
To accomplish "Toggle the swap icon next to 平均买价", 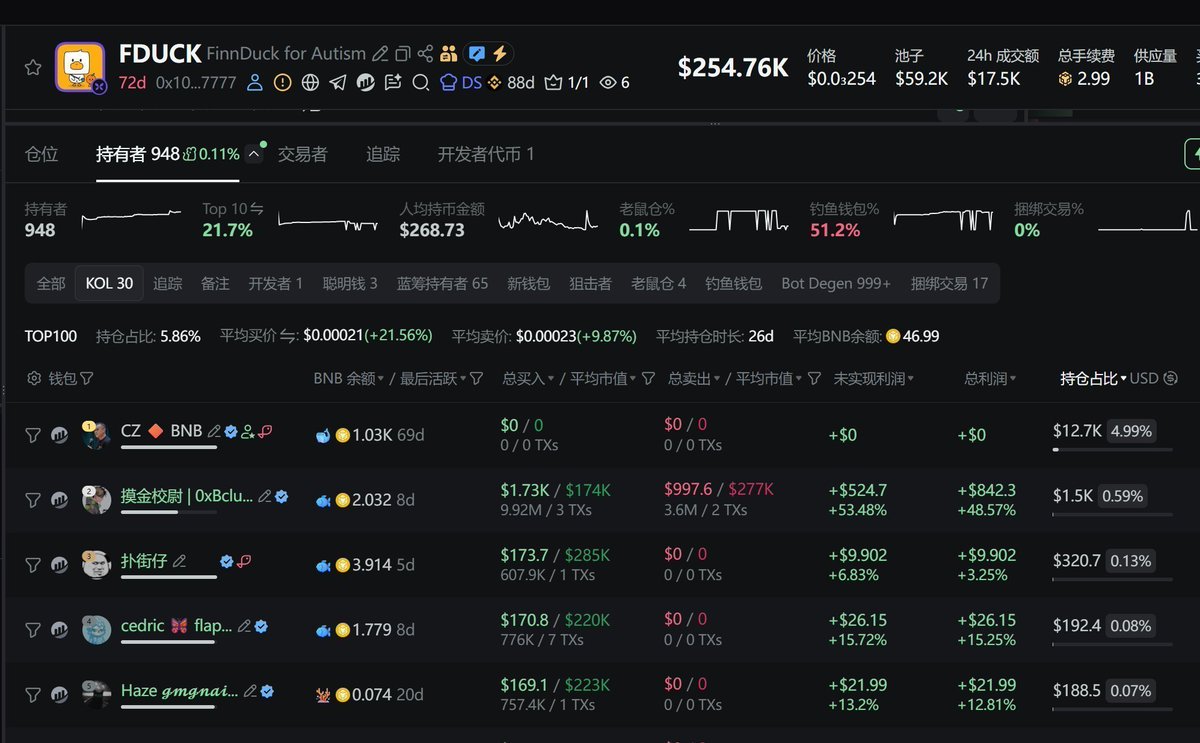I will click(x=290, y=336).
